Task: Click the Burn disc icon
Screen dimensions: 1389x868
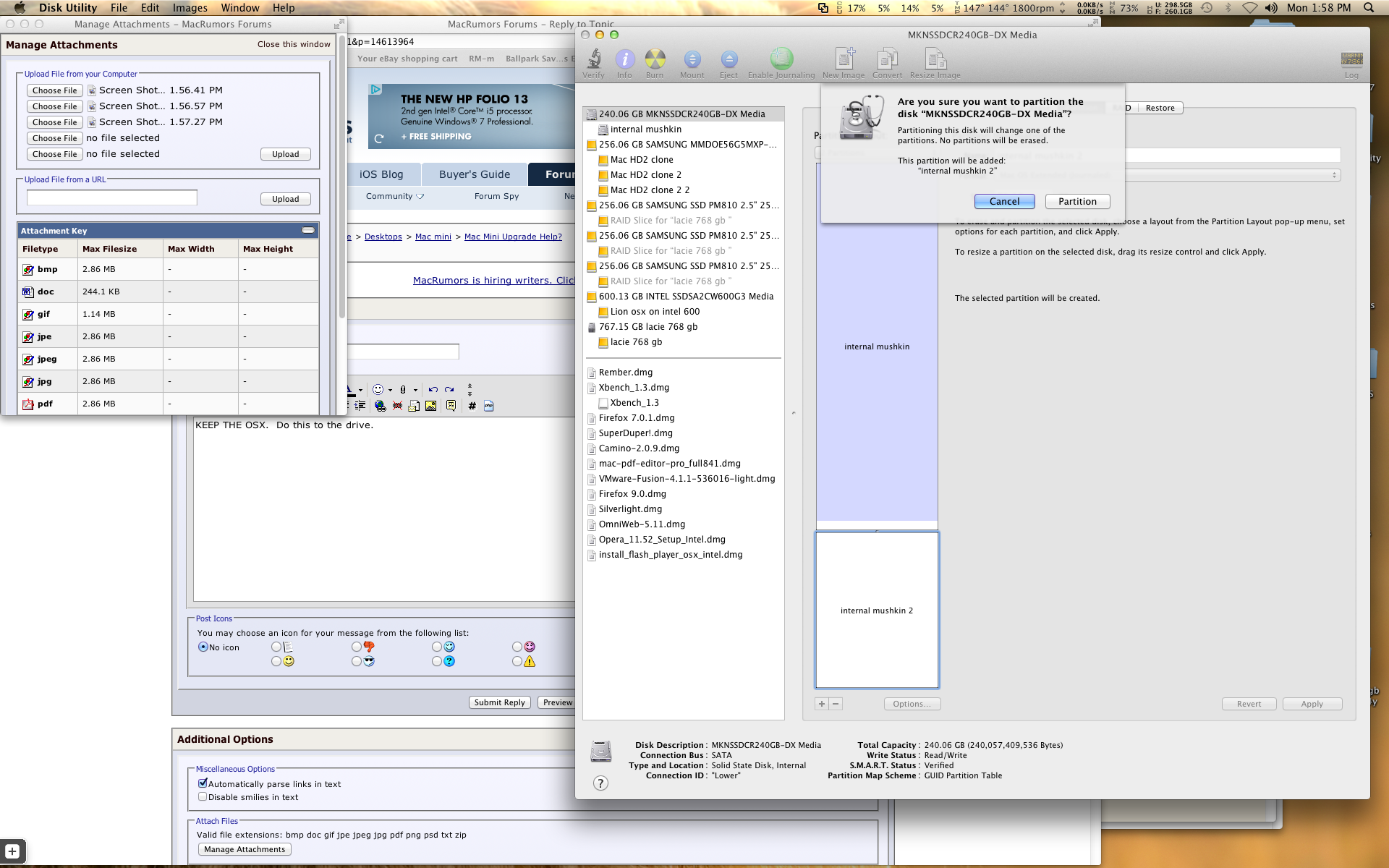Action: pyautogui.click(x=655, y=60)
